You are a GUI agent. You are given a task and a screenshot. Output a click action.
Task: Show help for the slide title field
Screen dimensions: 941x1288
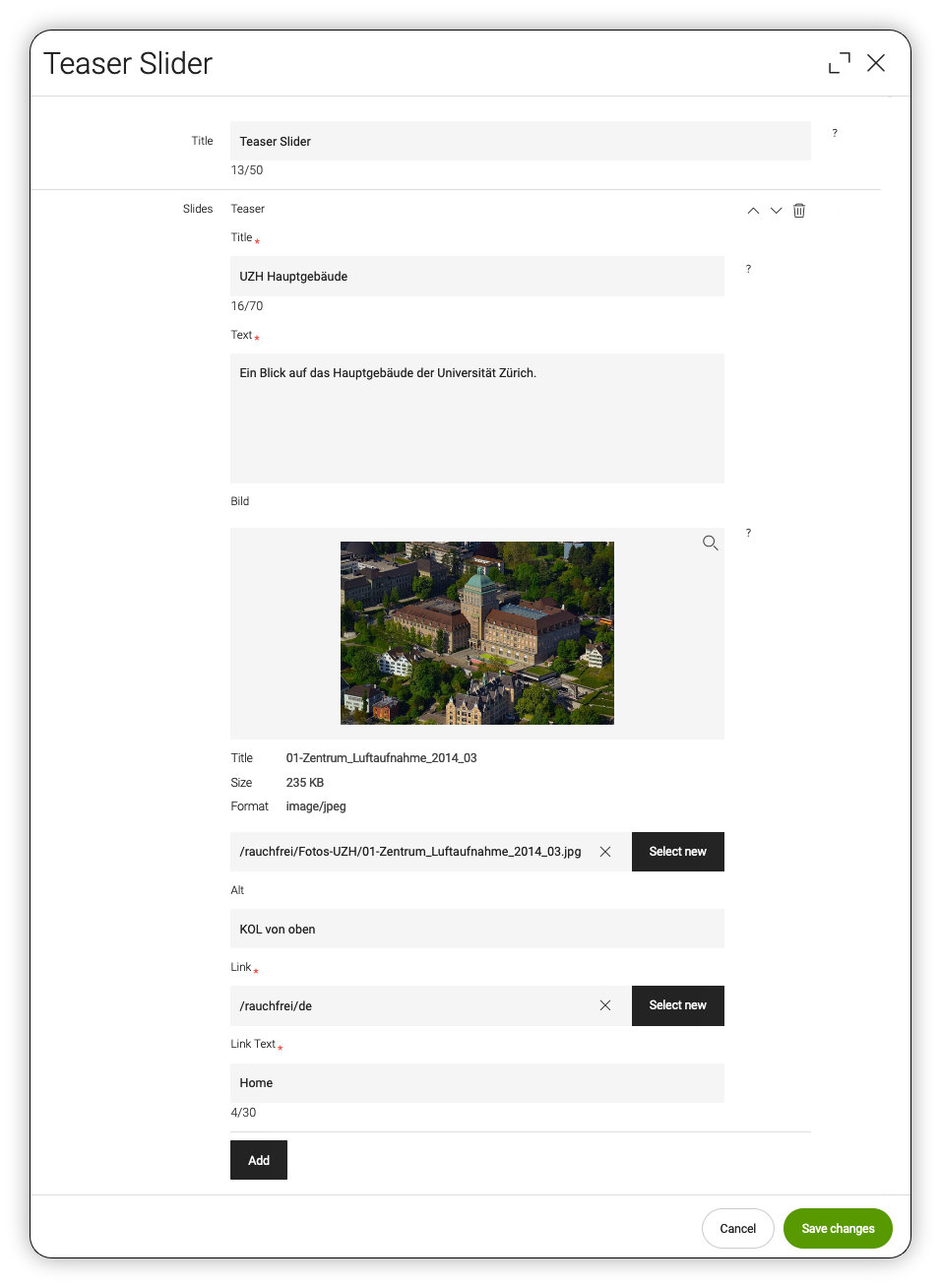(748, 269)
